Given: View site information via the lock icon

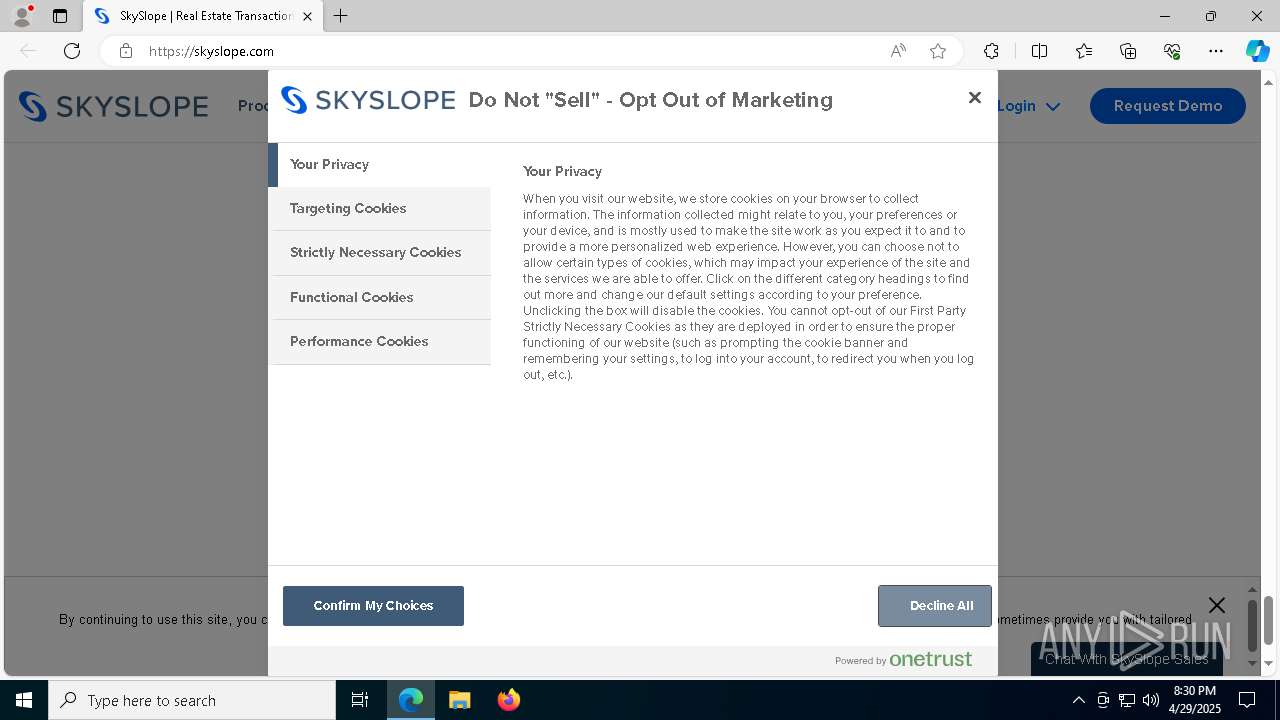Looking at the screenshot, I should [126, 51].
